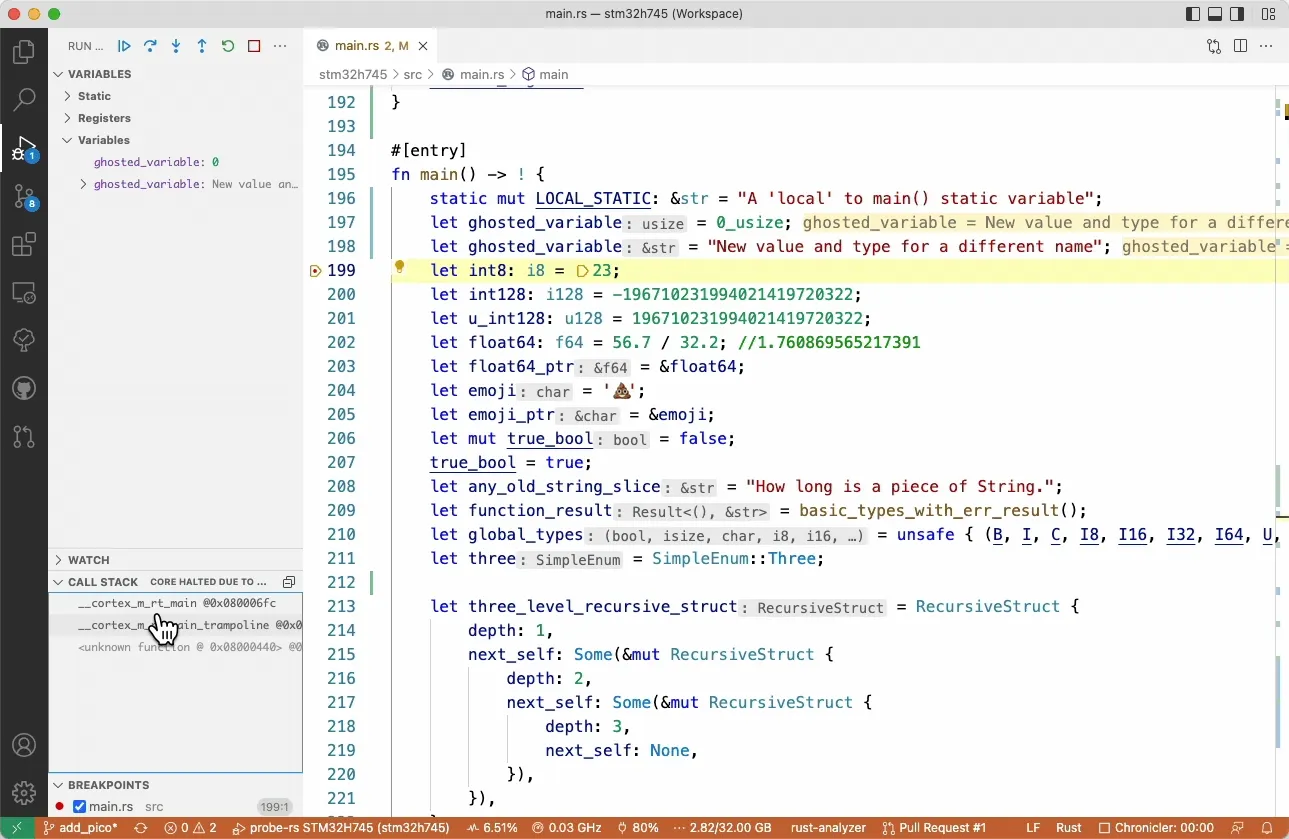Toggle the primary side bar visibility
The height and width of the screenshot is (839, 1289).
1192,14
